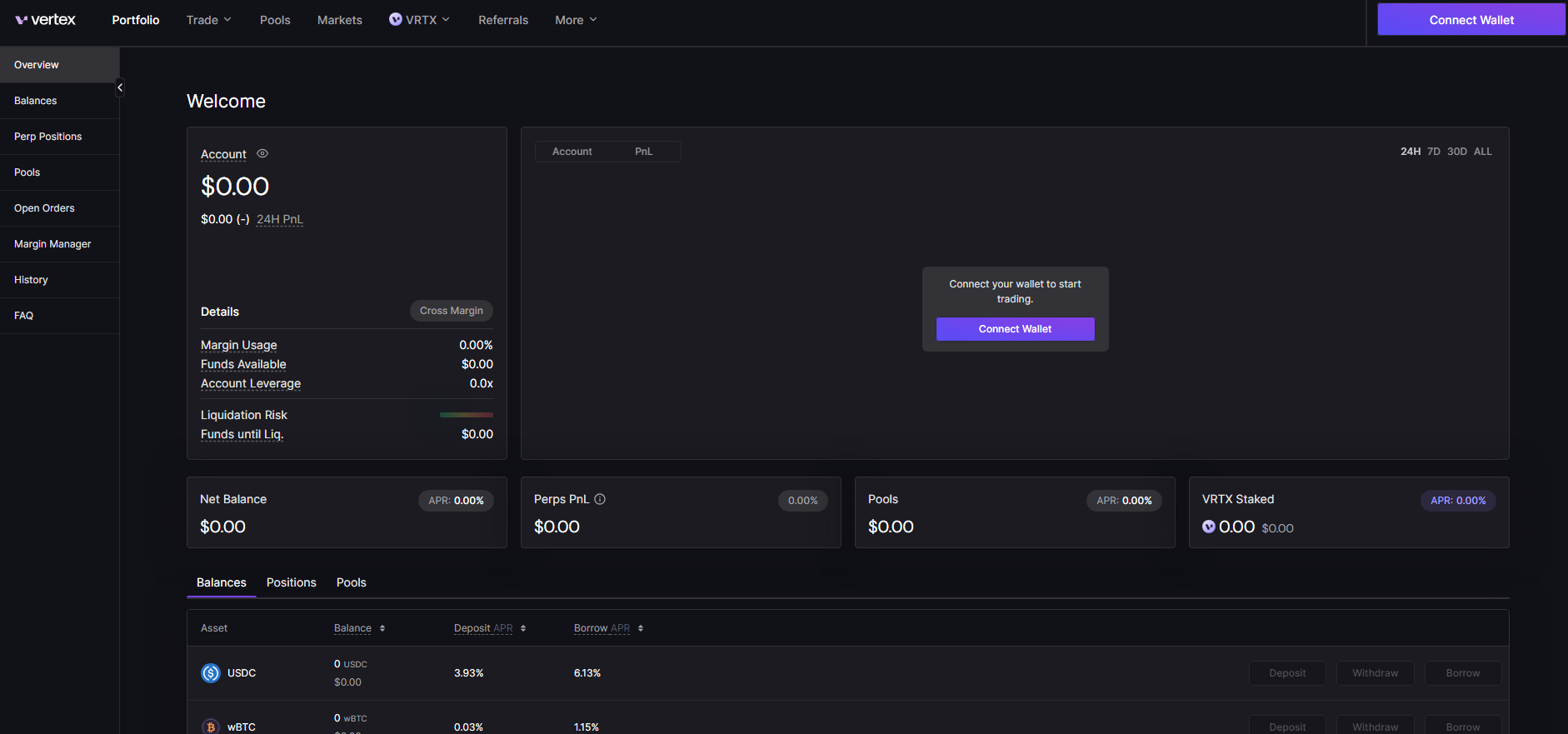Go to Pools in top navigation
This screenshot has width=1568, height=734.
tap(275, 20)
